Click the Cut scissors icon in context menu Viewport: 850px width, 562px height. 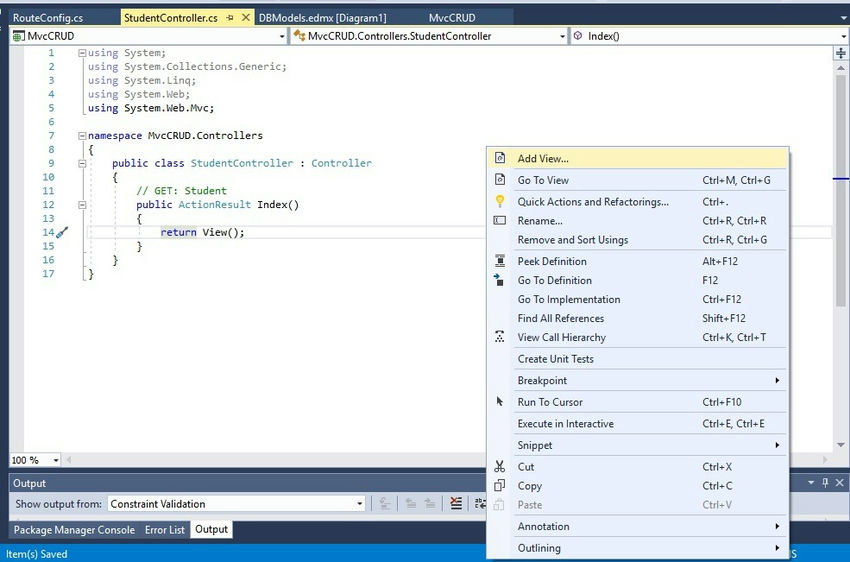500,467
